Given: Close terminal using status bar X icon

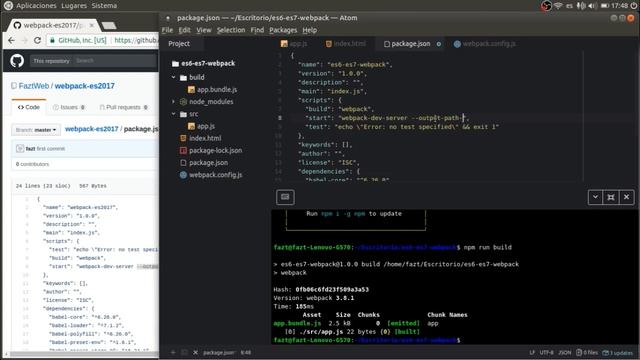Looking at the screenshot, I should pyautogui.click(x=196, y=352).
